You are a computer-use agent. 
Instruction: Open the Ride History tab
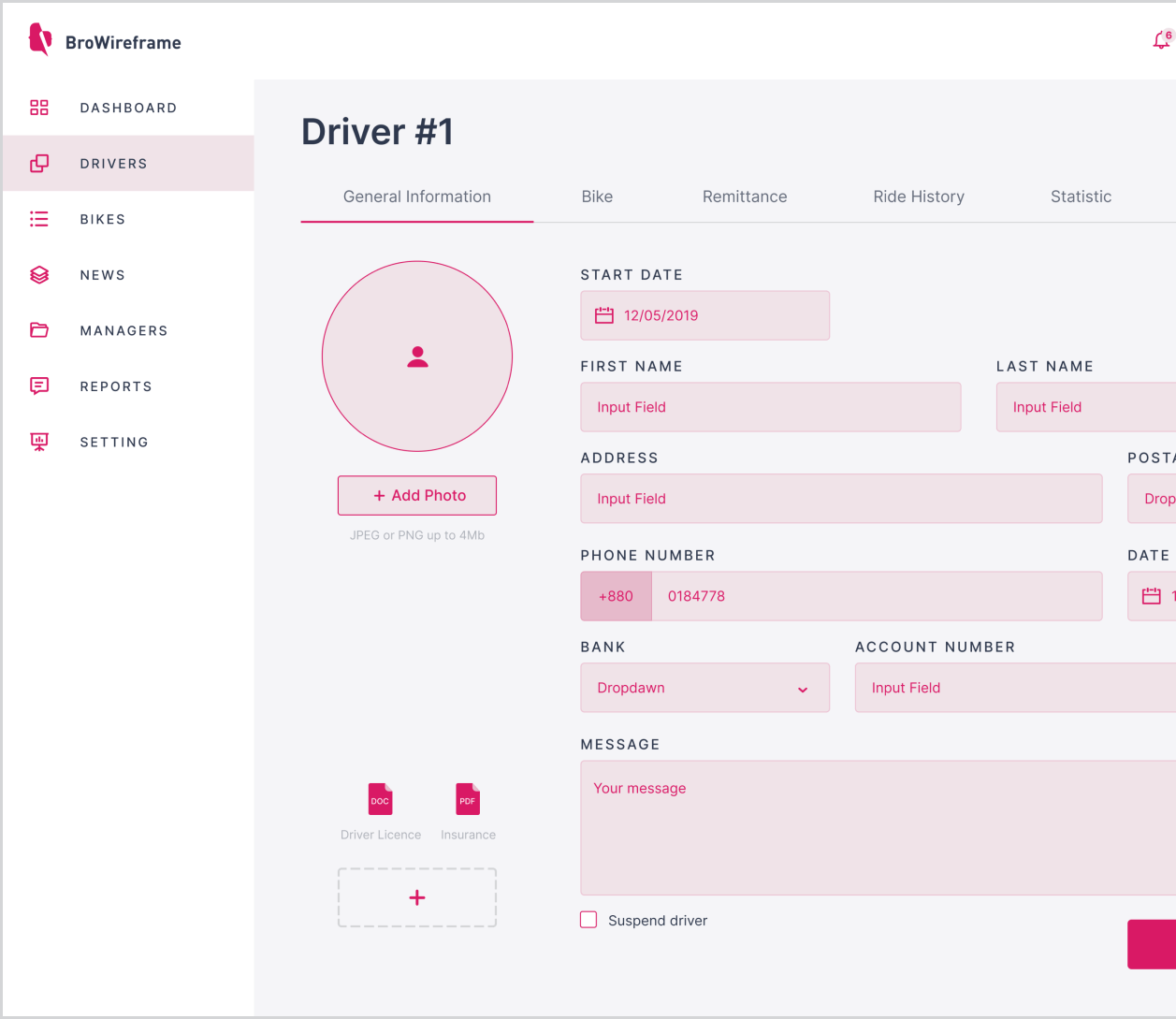click(919, 197)
